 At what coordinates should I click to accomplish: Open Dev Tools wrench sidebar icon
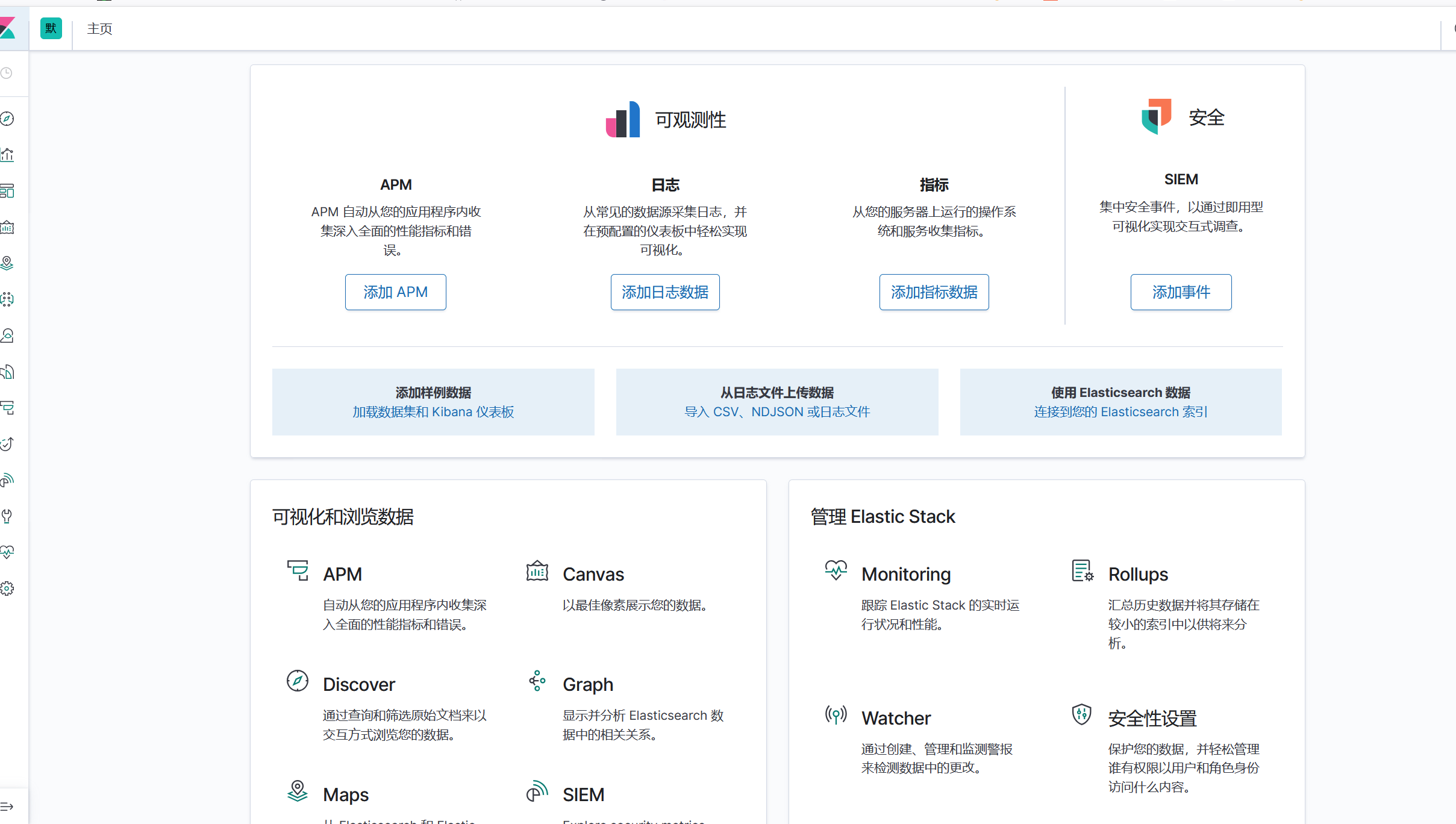[7, 516]
